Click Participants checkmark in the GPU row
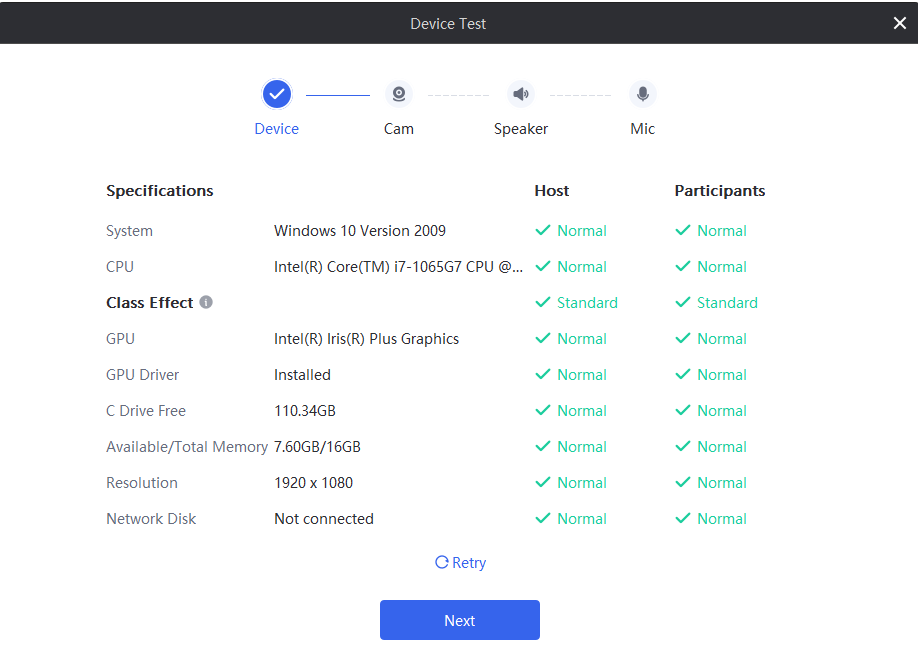Screen dimensions: 918x656 683,339
